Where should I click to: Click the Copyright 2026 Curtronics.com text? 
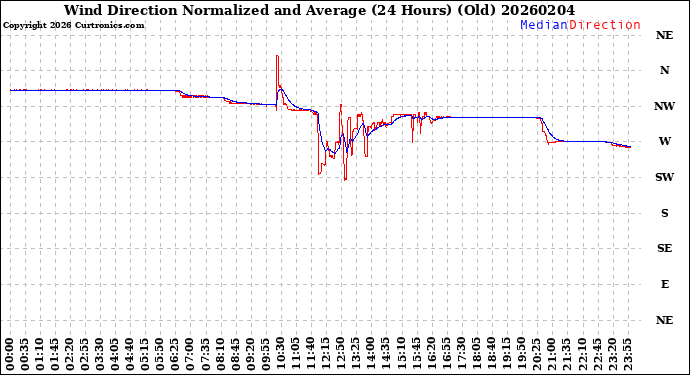(73, 26)
